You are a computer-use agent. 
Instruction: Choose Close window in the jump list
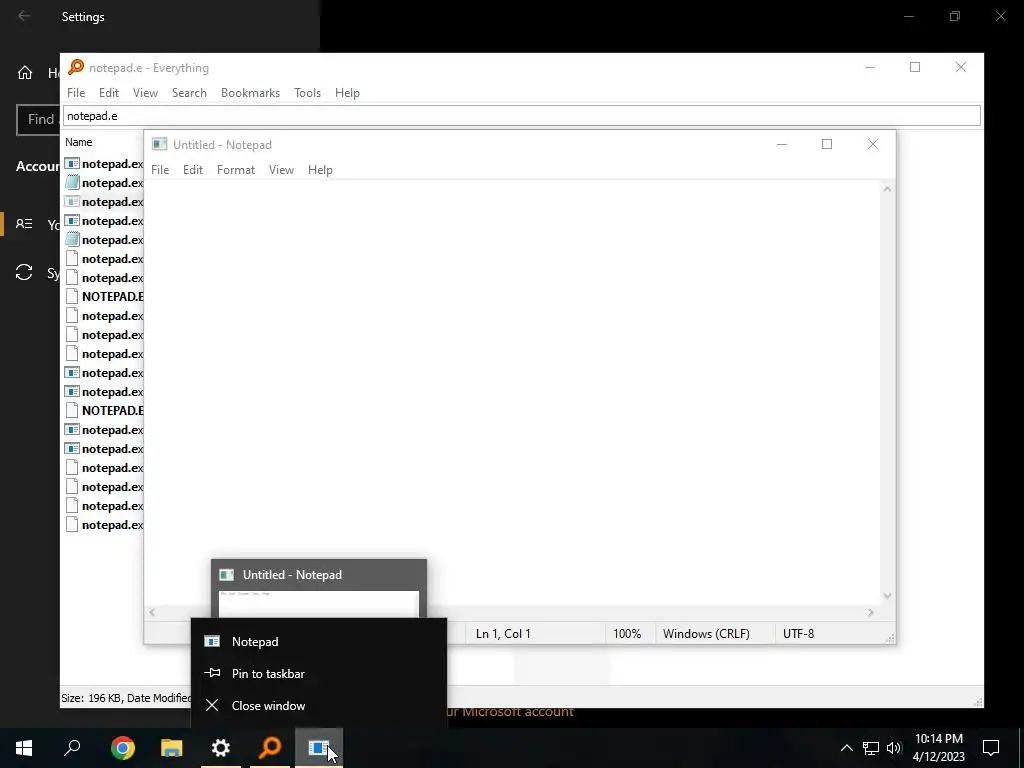point(319,705)
